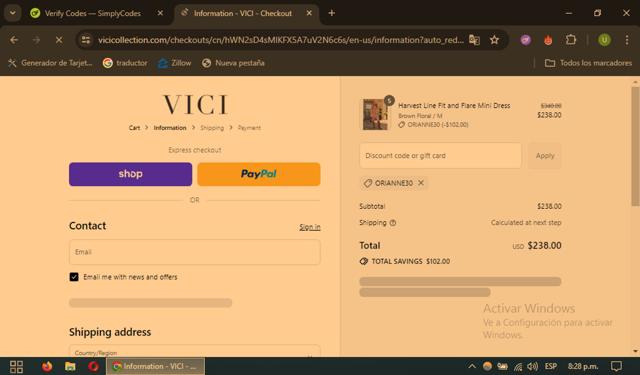Select the Payment breadcrumb step
The image size is (640, 375).
pos(249,128)
